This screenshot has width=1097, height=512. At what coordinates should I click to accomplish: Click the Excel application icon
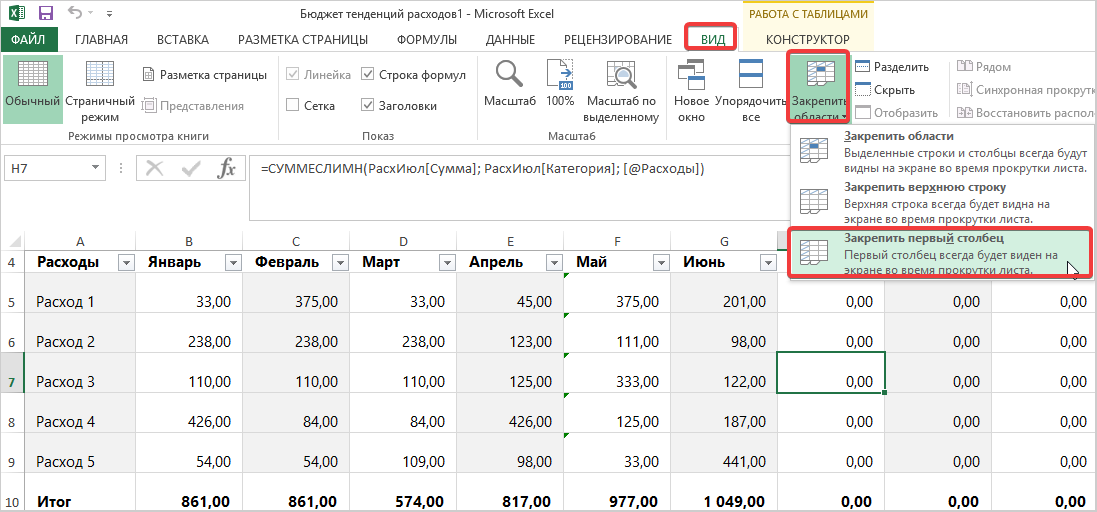click(x=16, y=13)
